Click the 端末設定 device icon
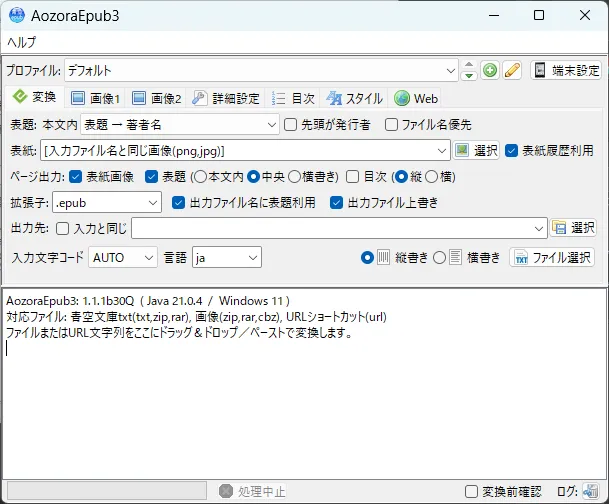The image size is (609, 504). pos(540,70)
